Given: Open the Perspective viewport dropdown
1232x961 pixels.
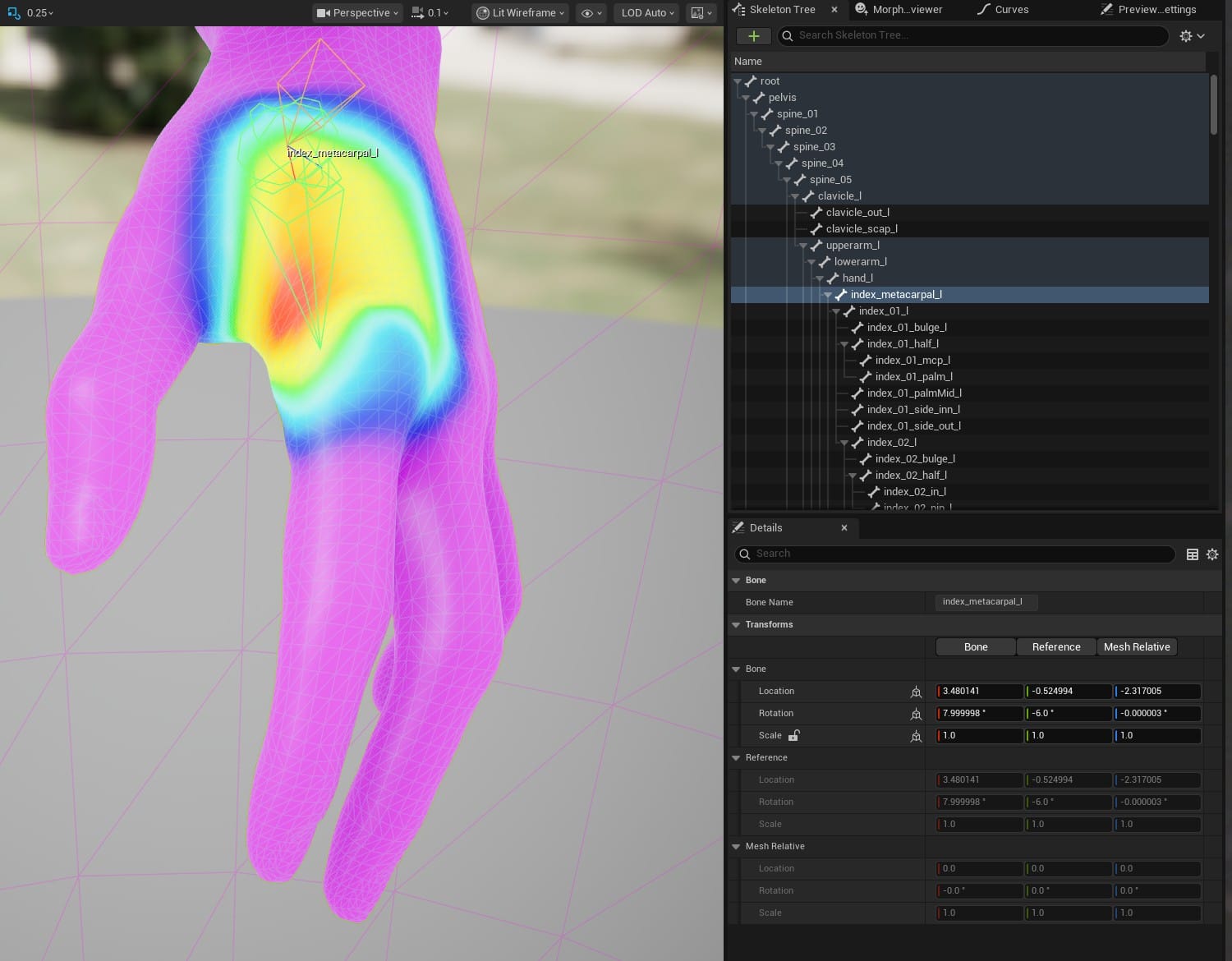Looking at the screenshot, I should [x=357, y=13].
